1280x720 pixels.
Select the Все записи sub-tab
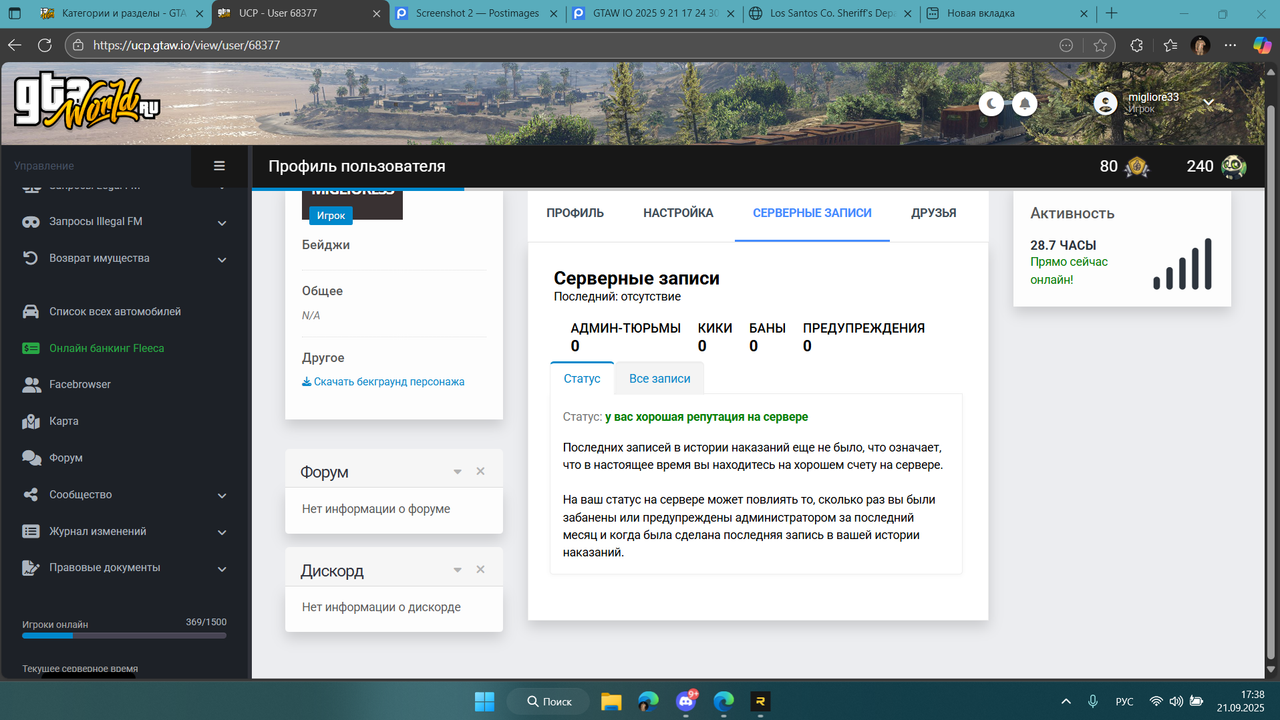click(660, 379)
